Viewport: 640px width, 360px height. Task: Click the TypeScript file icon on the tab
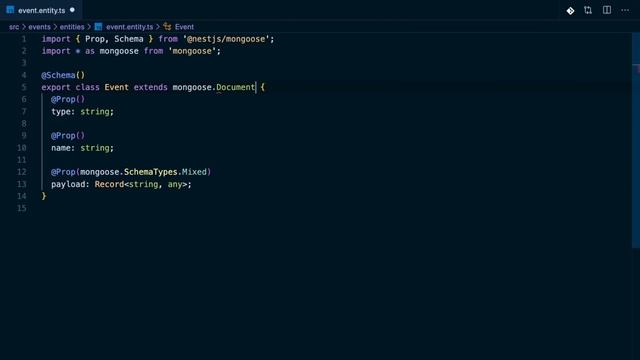(10, 10)
